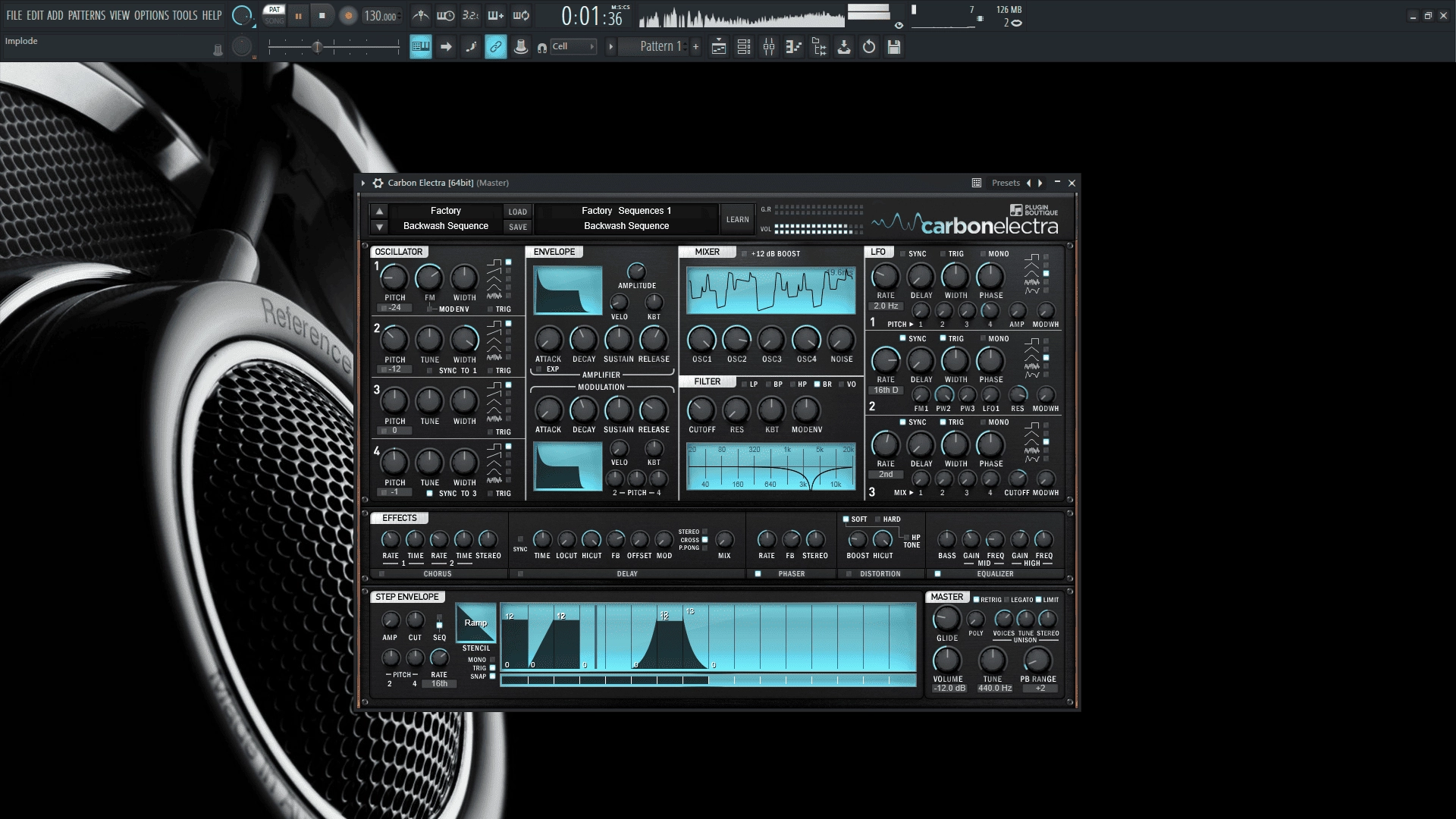Open the TOOLS menu
Viewport: 1456px width, 819px height.
click(x=185, y=15)
